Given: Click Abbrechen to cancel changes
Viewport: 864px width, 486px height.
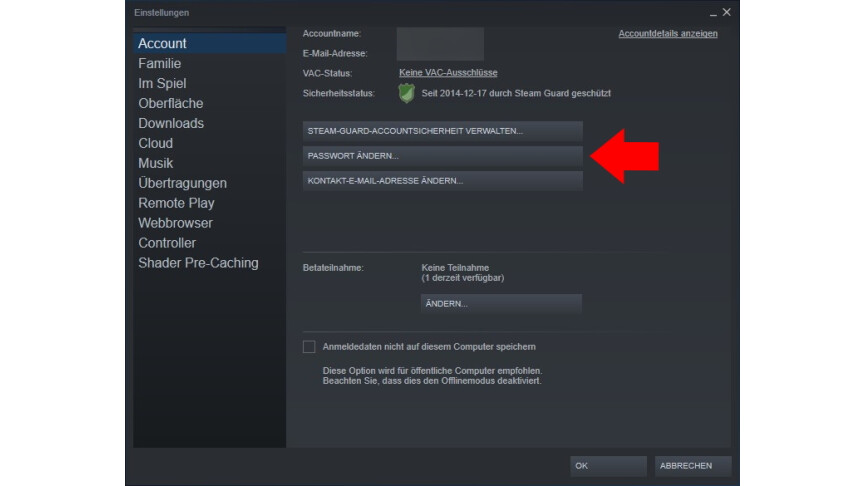Looking at the screenshot, I should pos(693,466).
